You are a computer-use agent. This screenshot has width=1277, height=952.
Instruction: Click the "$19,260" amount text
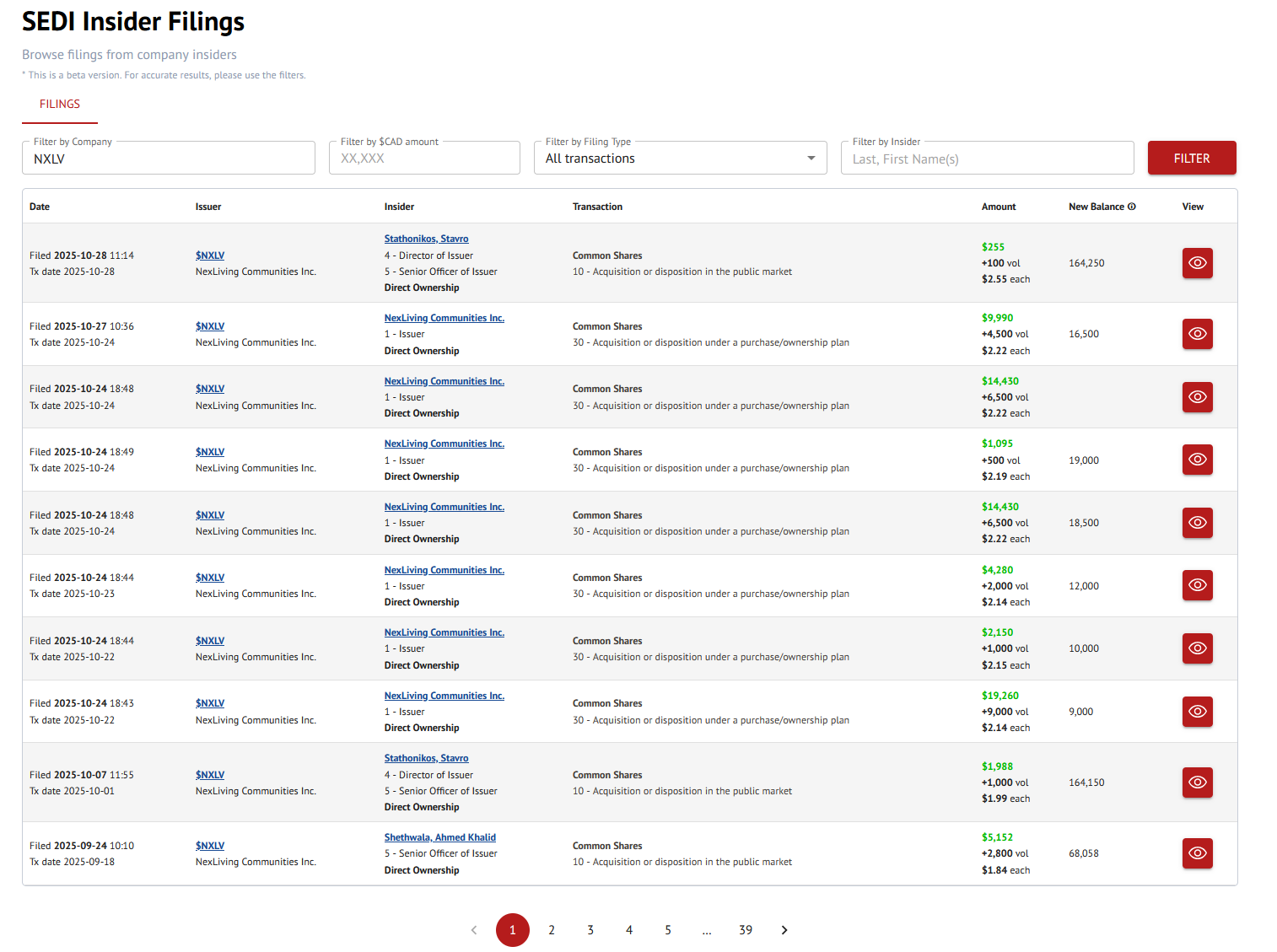pos(1000,696)
